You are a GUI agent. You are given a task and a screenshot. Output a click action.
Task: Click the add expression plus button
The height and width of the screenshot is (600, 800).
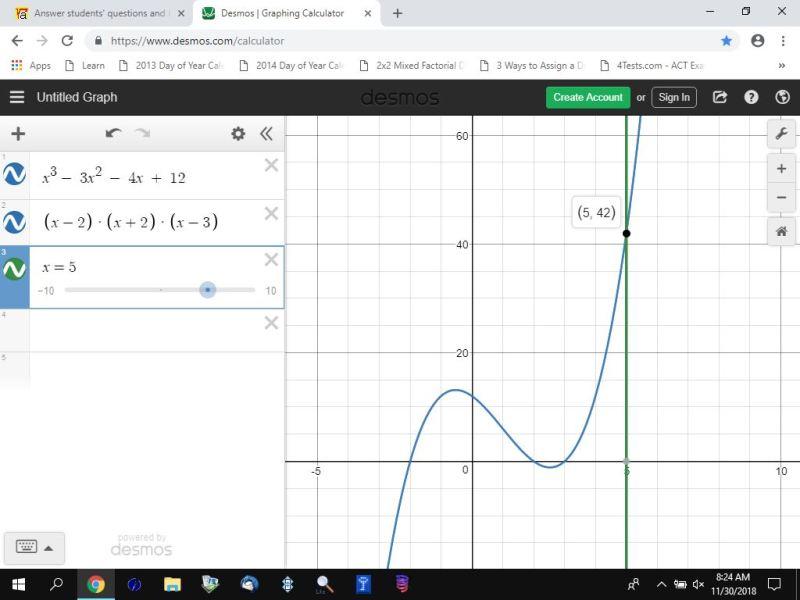[x=18, y=134]
